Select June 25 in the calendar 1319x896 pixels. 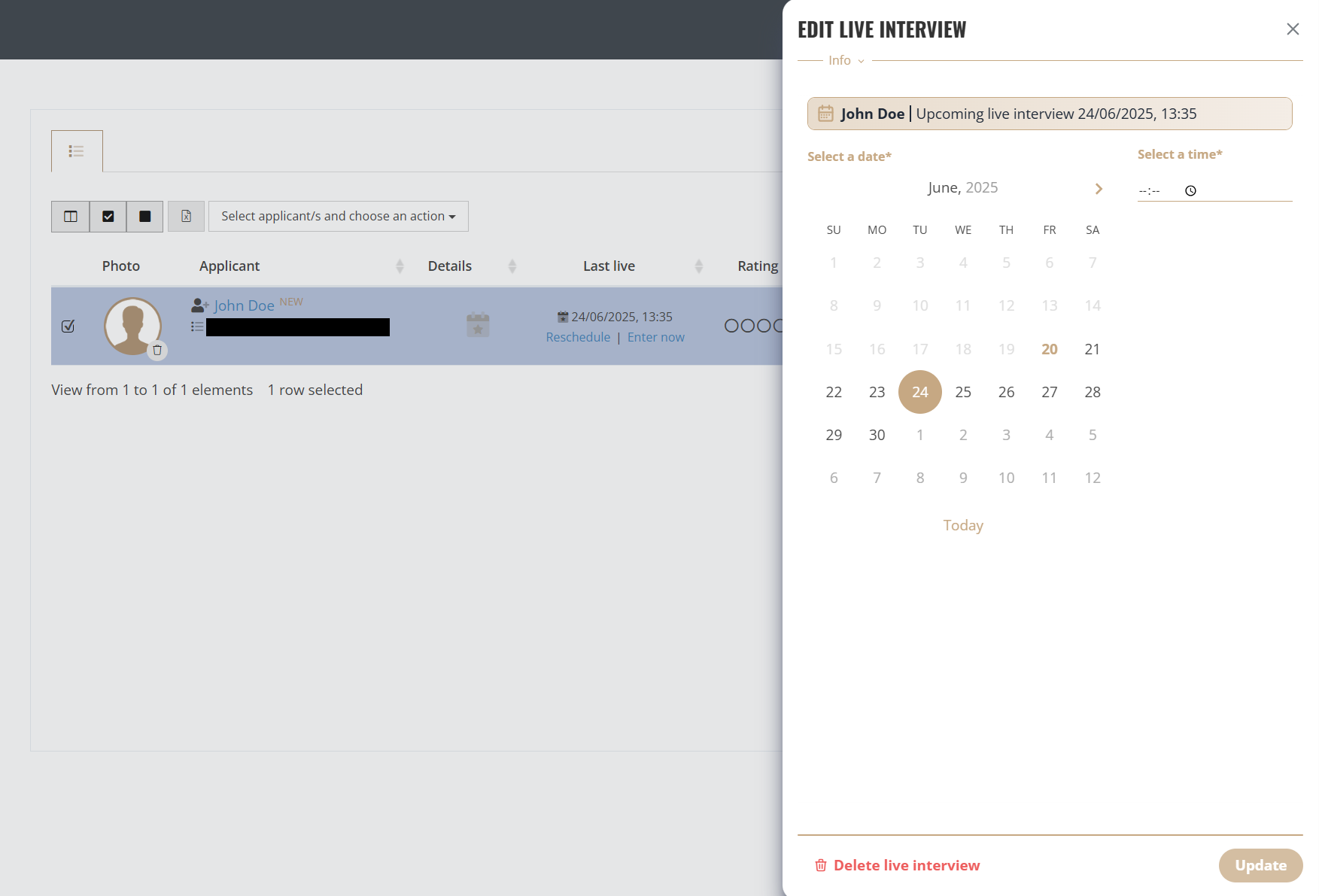pos(963,392)
